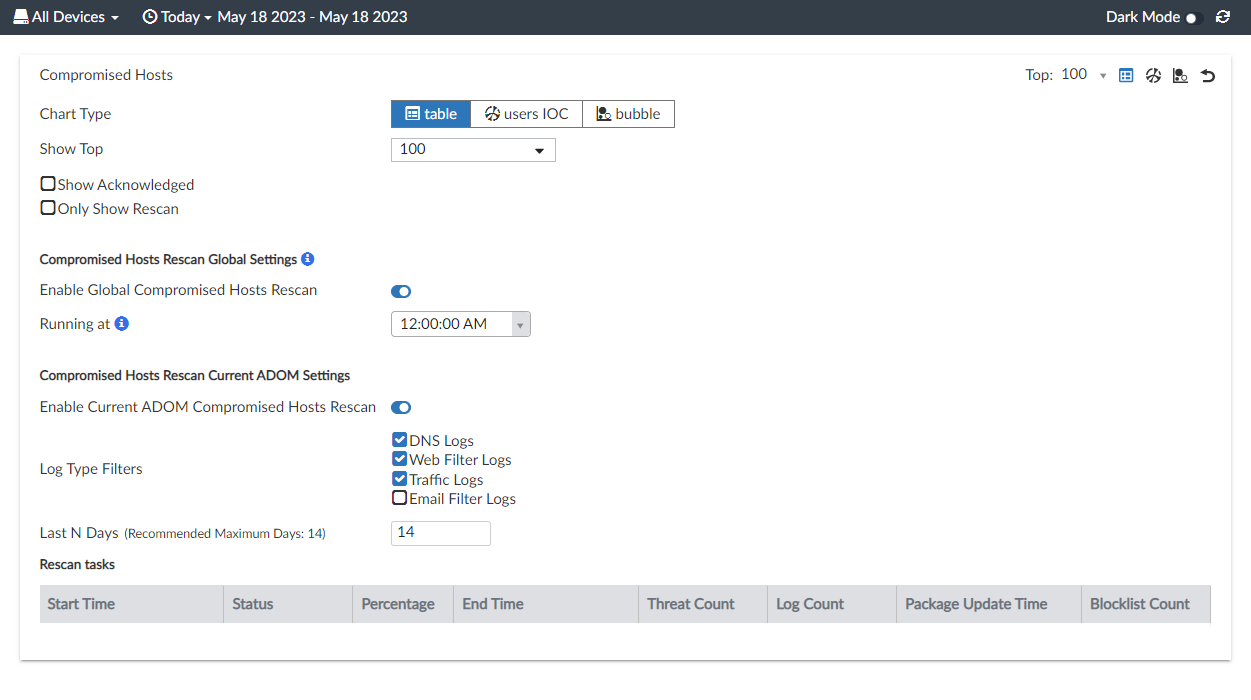Image resolution: width=1251 pixels, height=700 pixels.
Task: Check the Show Acknowledged checkbox
Action: pyautogui.click(x=47, y=183)
